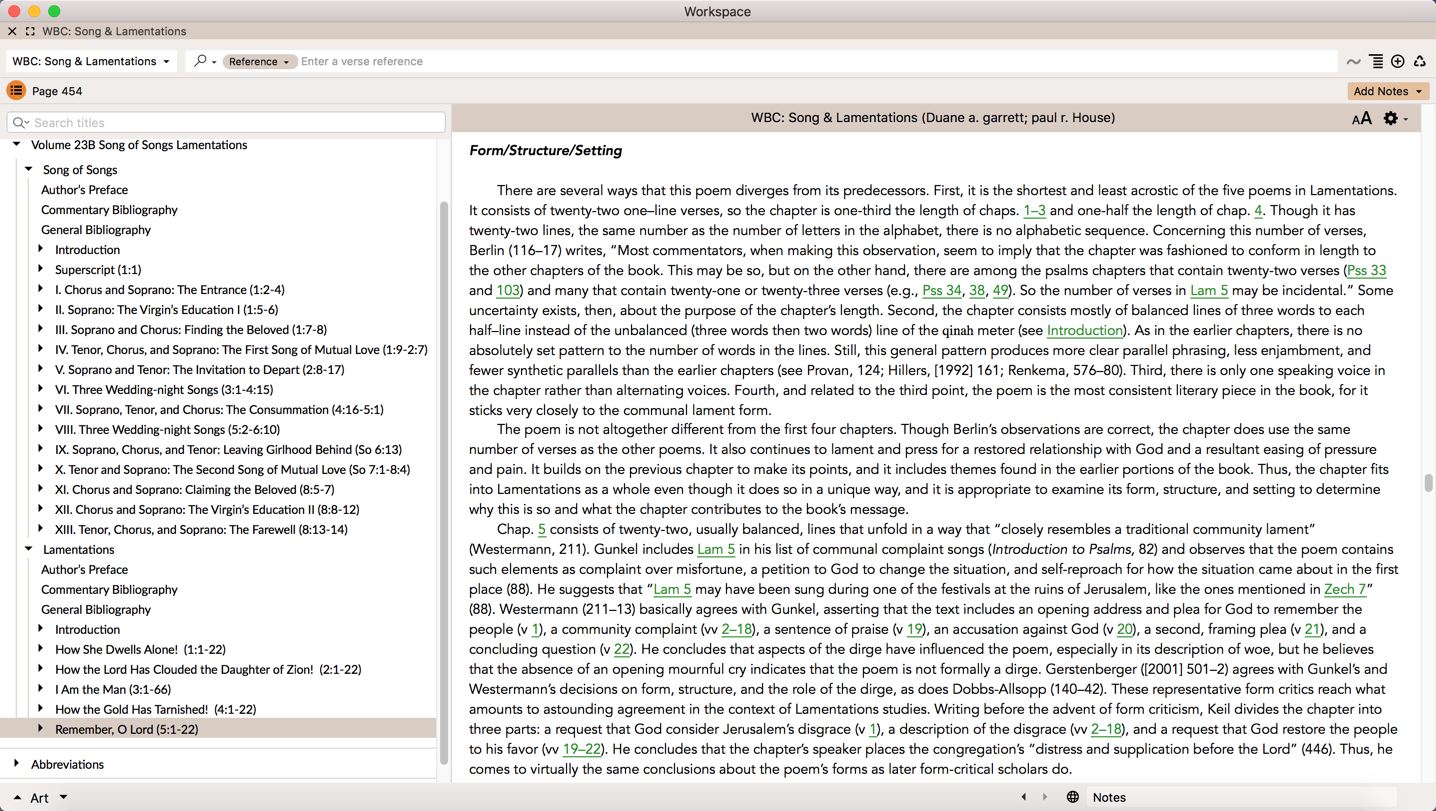The image size is (1436, 811).
Task: Follow the 1–3 chapter link
Action: (1034, 210)
